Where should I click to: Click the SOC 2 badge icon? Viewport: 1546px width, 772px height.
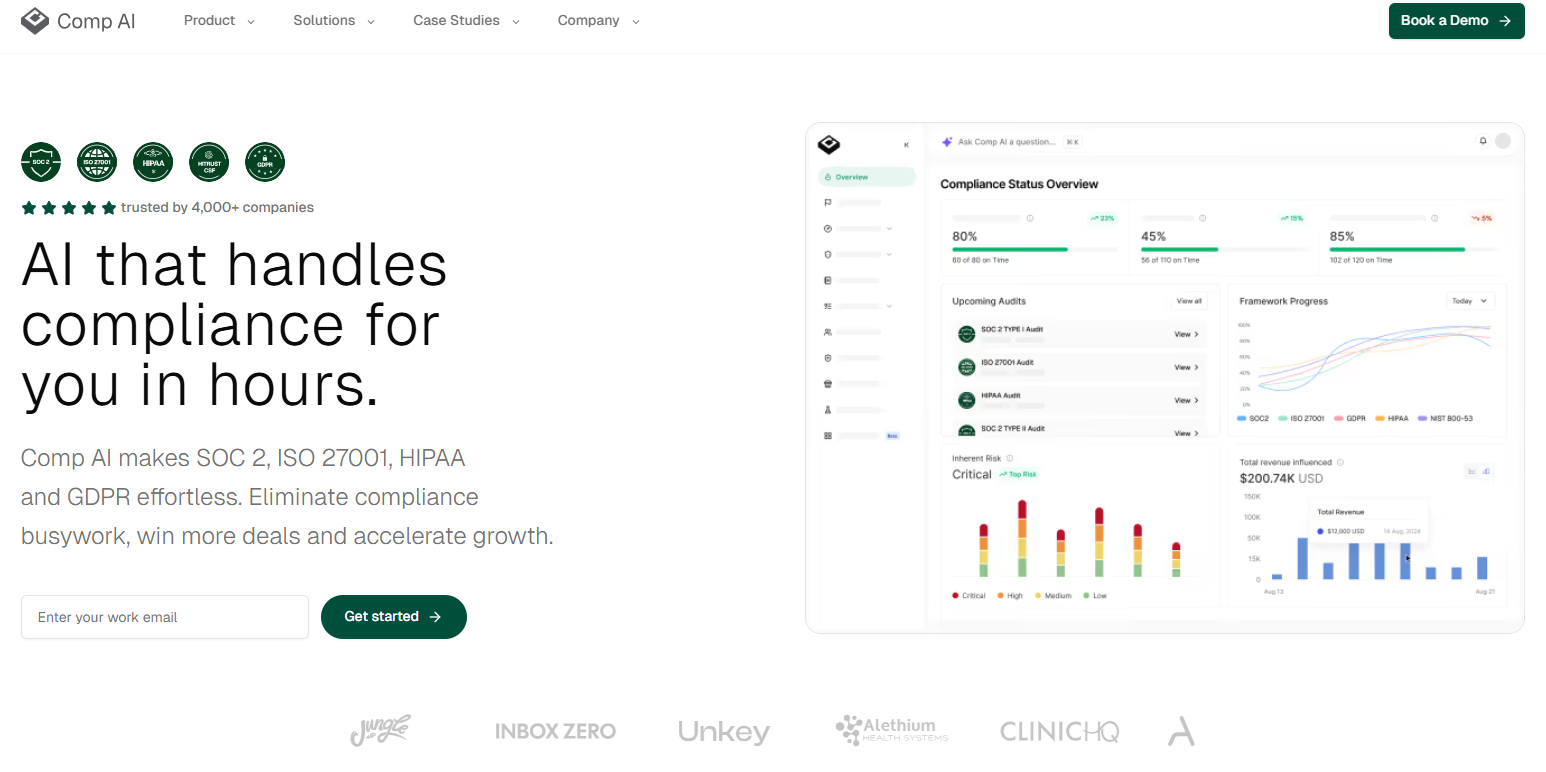point(41,162)
